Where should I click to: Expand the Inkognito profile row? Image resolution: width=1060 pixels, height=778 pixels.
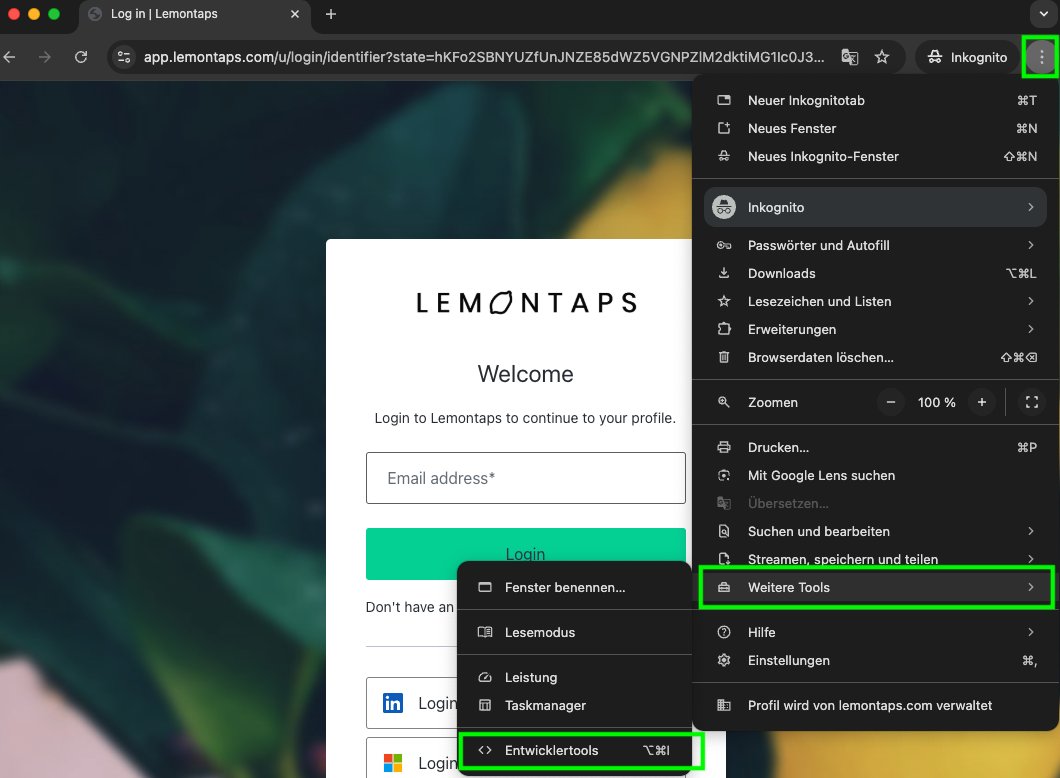(x=875, y=208)
